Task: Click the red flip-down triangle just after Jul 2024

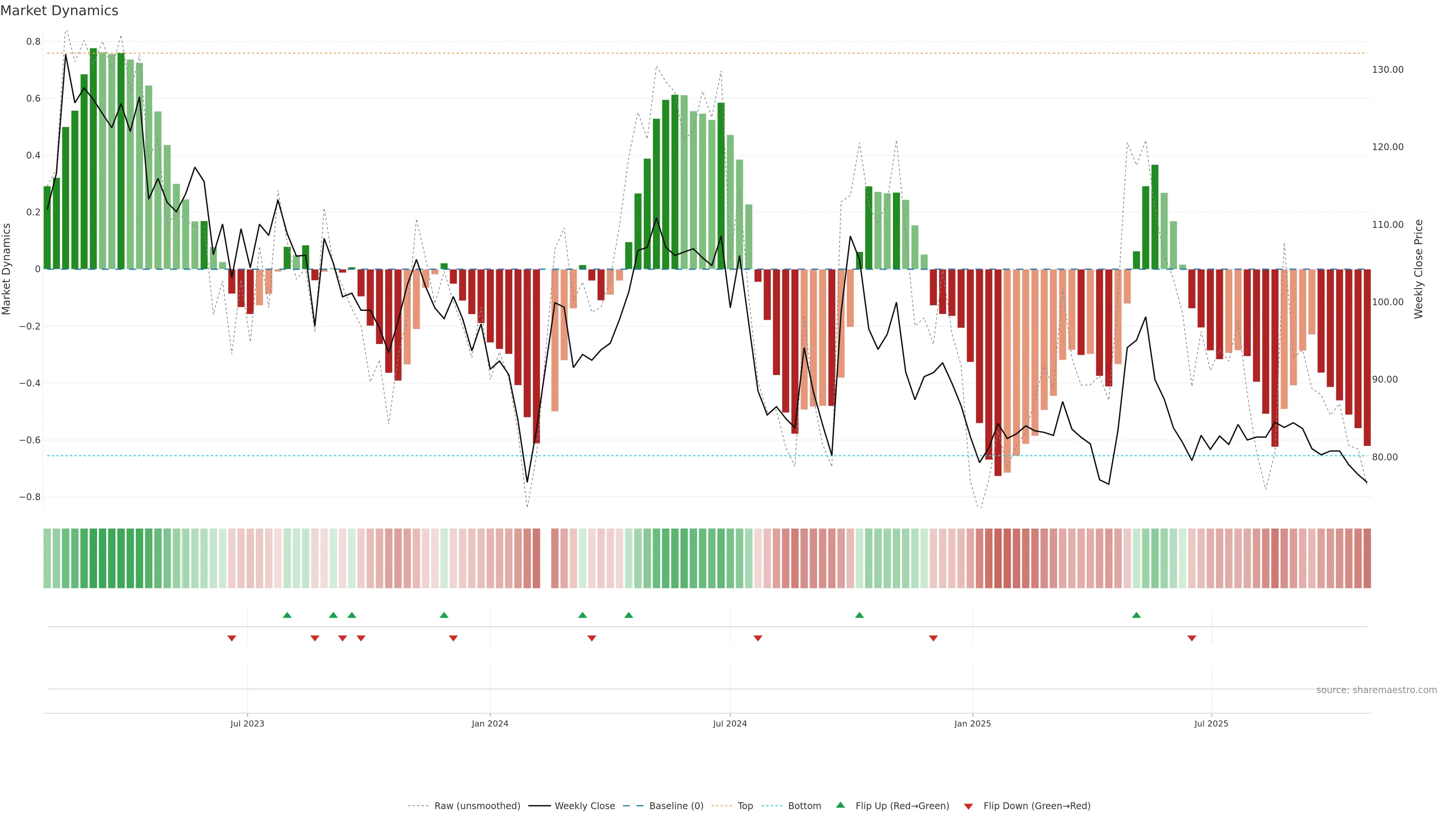Action: [758, 638]
